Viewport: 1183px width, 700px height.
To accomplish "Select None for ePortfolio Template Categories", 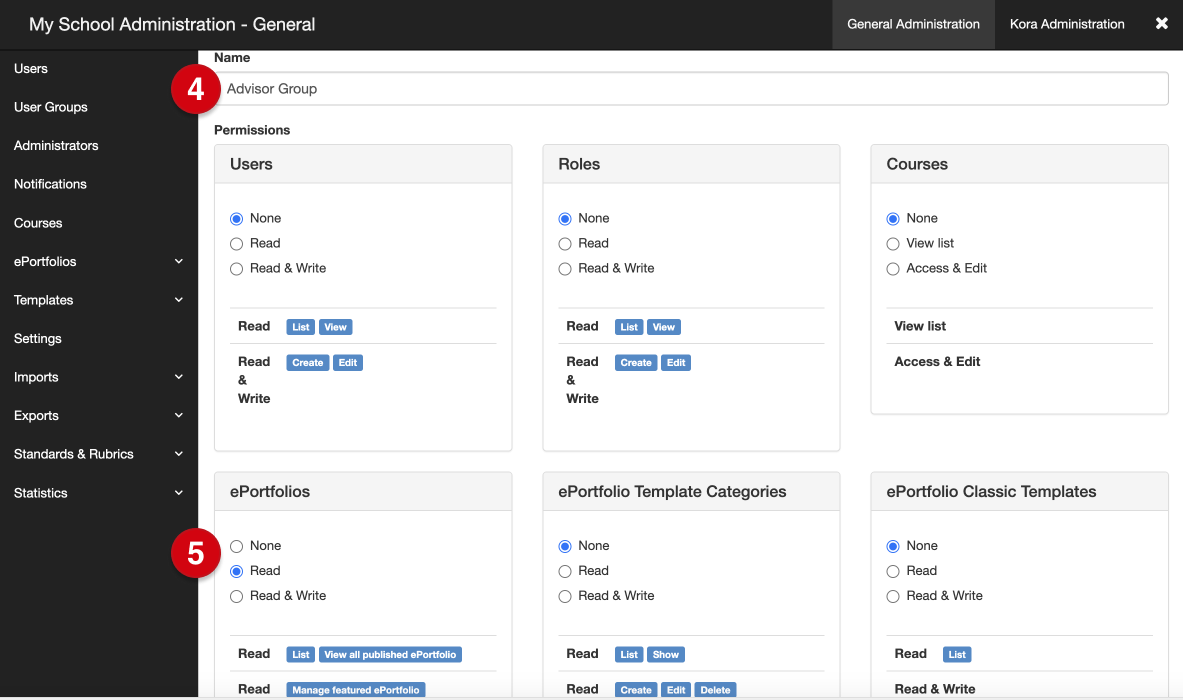I will click(x=564, y=546).
